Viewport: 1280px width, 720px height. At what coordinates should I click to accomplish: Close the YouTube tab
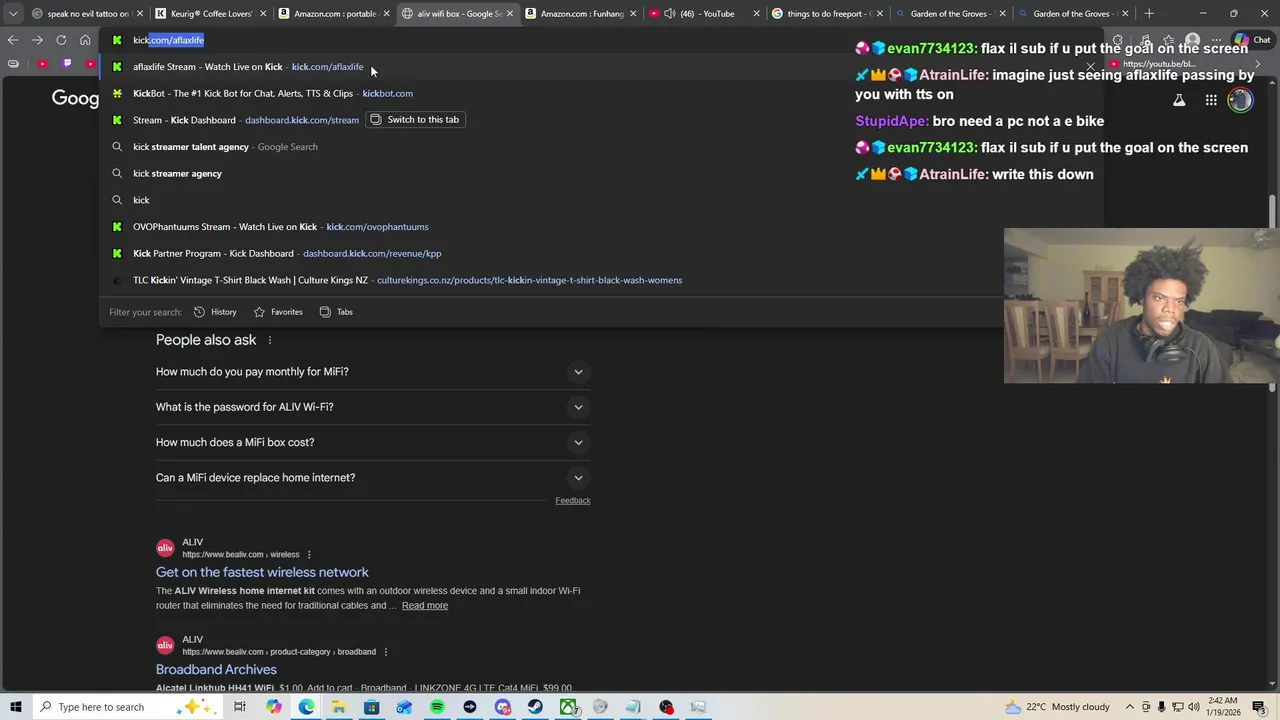[756, 14]
